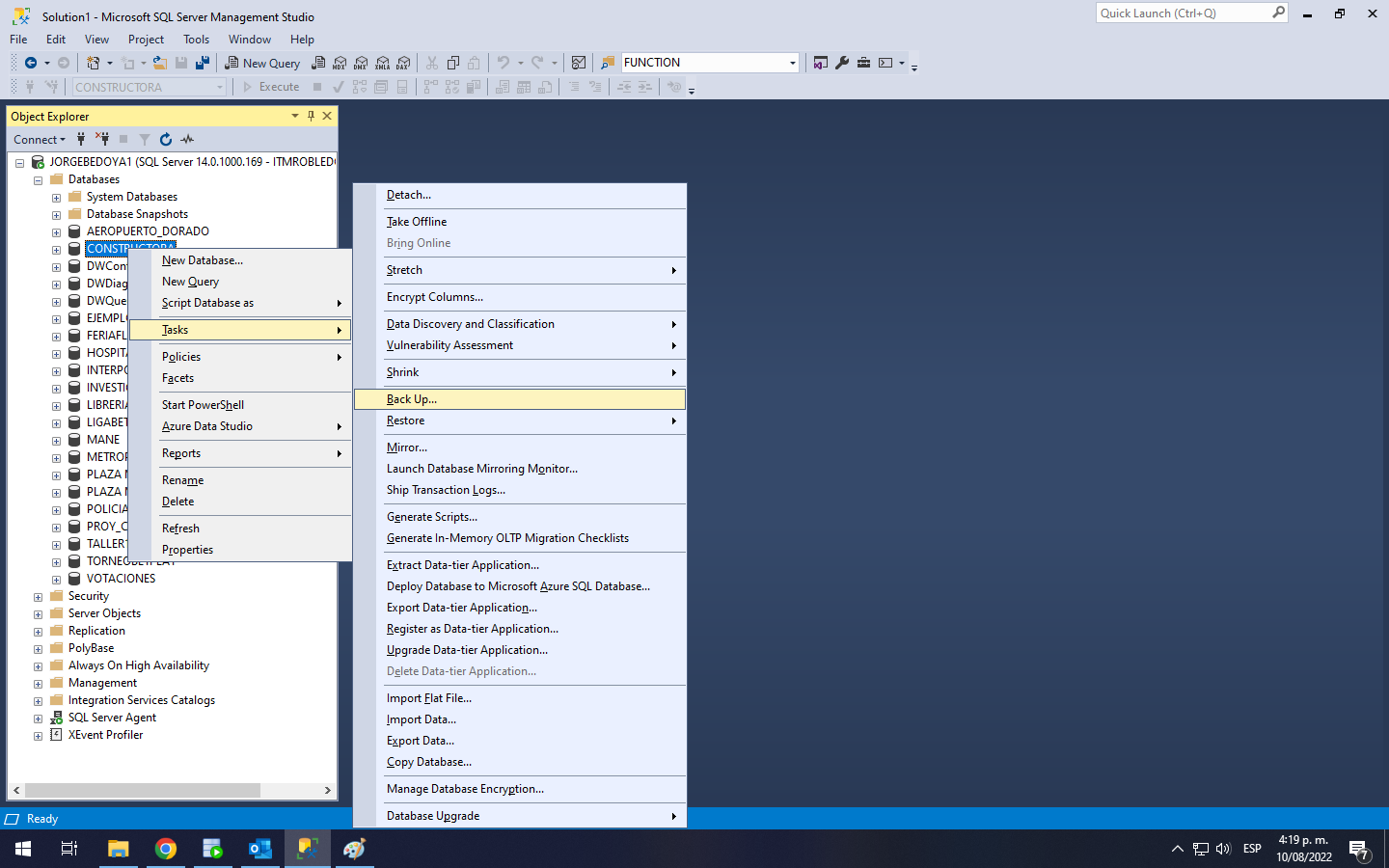The image size is (1389, 868).
Task: Refresh Object Explorer with circular arrow
Action: click(166, 139)
